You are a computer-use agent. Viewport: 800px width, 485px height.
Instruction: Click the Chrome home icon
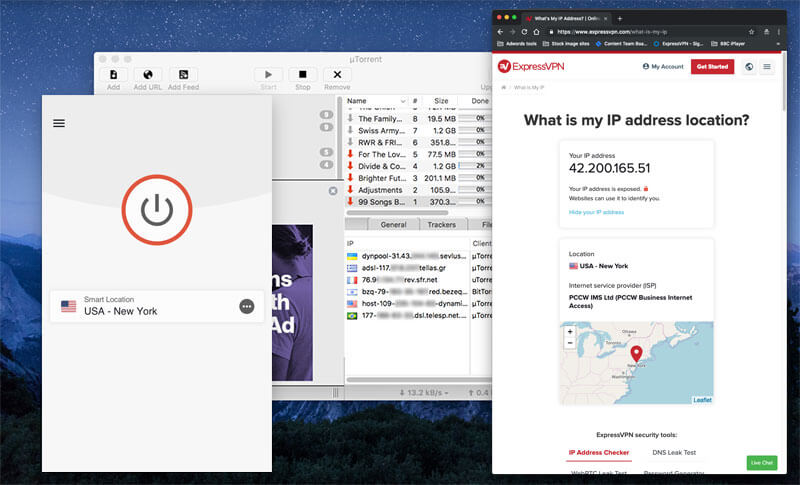(536, 32)
